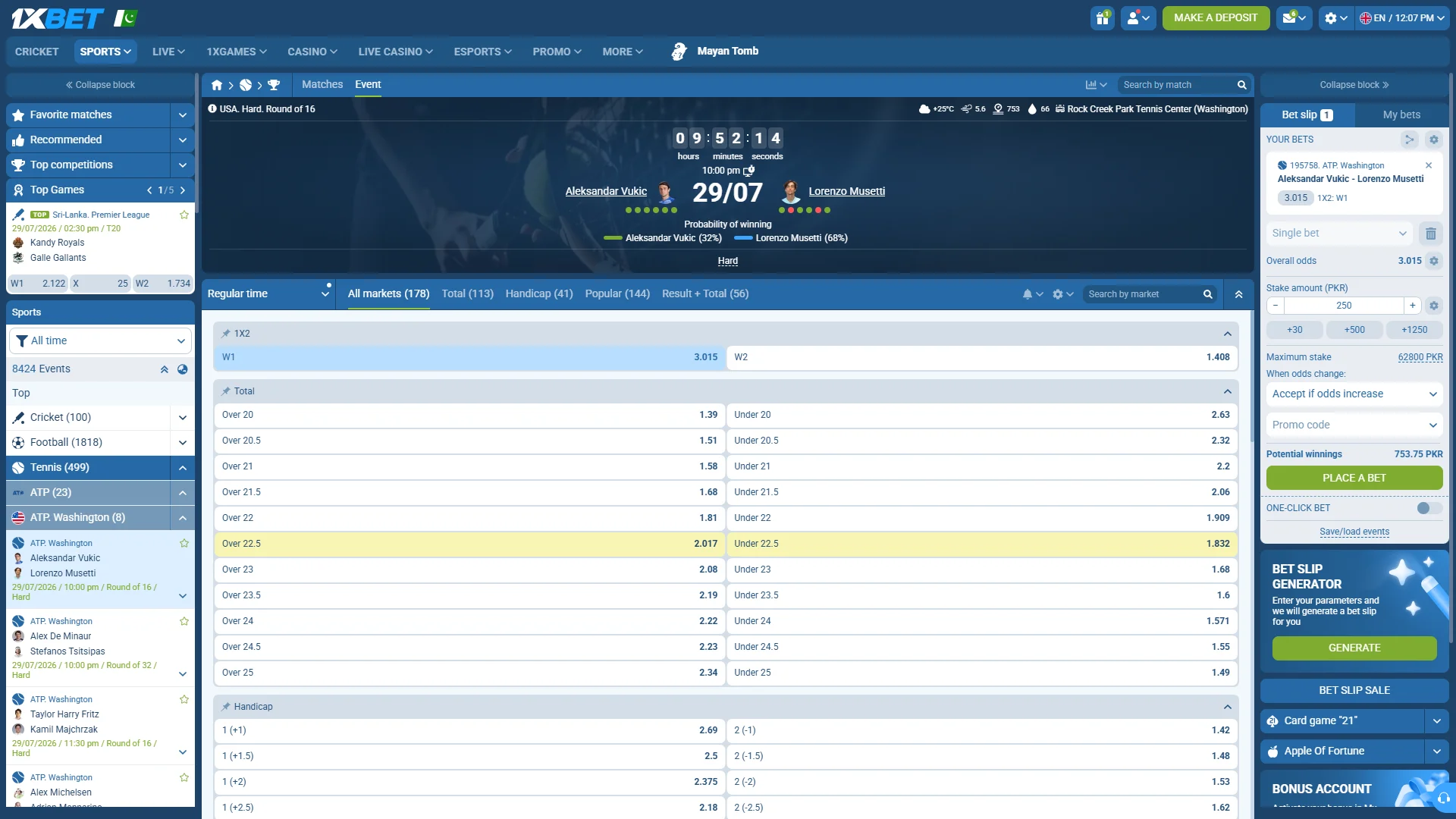1456x819 pixels.
Task: Click MAKE A DEPOSIT button
Action: [1216, 17]
